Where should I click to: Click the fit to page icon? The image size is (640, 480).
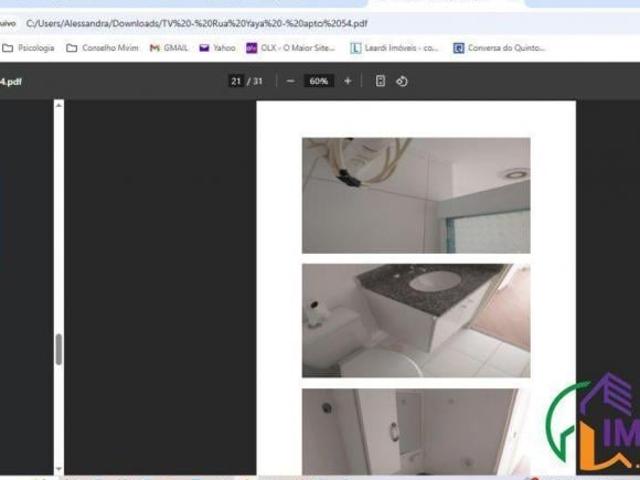point(380,81)
